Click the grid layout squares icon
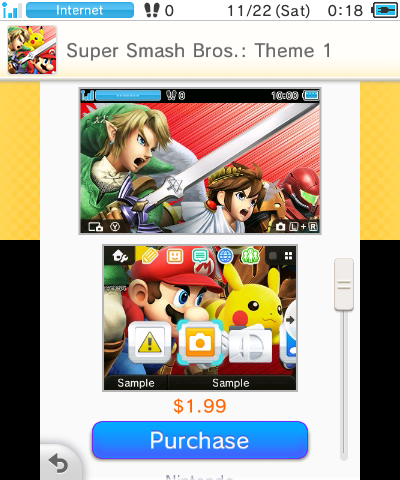This screenshot has height=480, width=400. tap(288, 256)
